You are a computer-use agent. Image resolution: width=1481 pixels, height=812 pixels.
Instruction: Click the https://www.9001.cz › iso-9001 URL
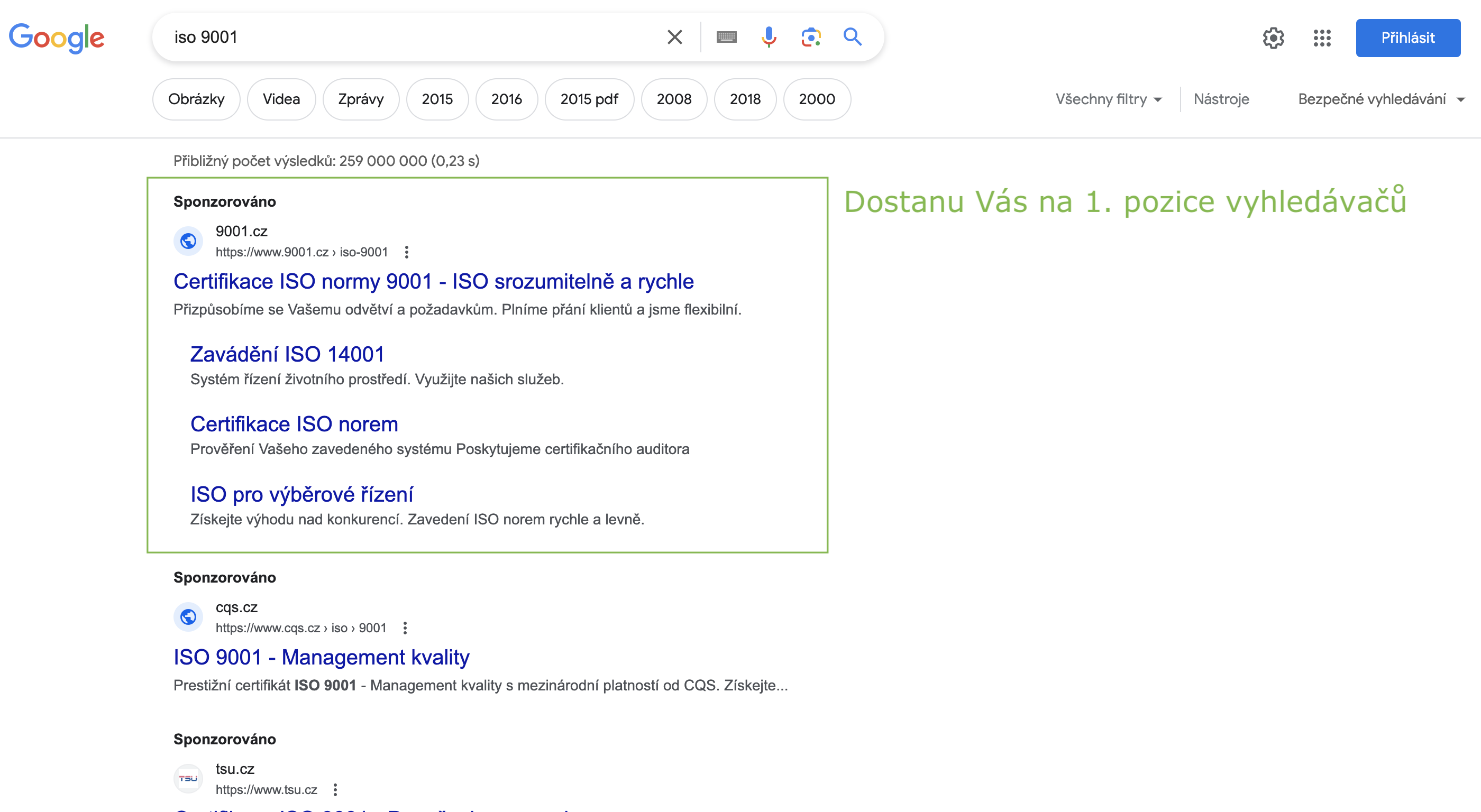301,252
